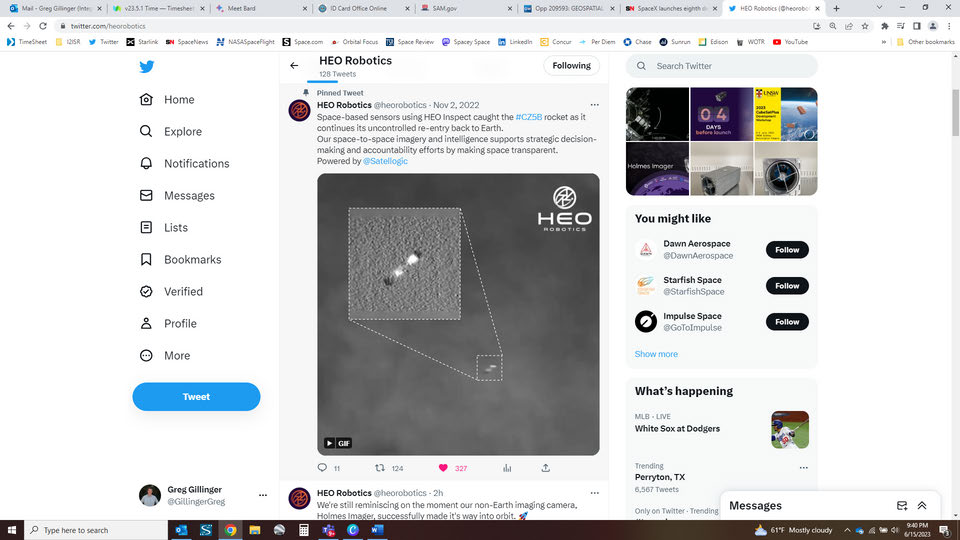960x540 pixels.
Task: Click the new message compose icon
Action: [902, 506]
